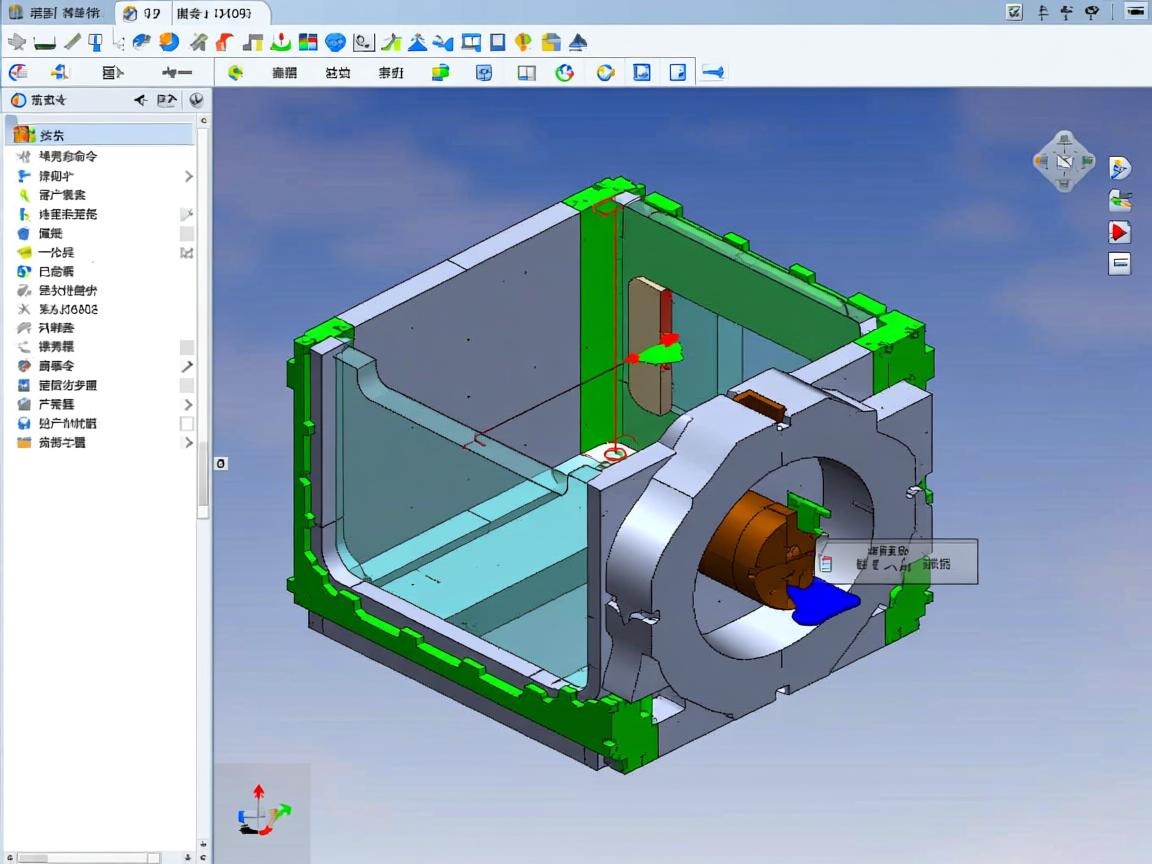Toggle the gray checkbox beside the blue bucket item

pyautogui.click(x=187, y=233)
